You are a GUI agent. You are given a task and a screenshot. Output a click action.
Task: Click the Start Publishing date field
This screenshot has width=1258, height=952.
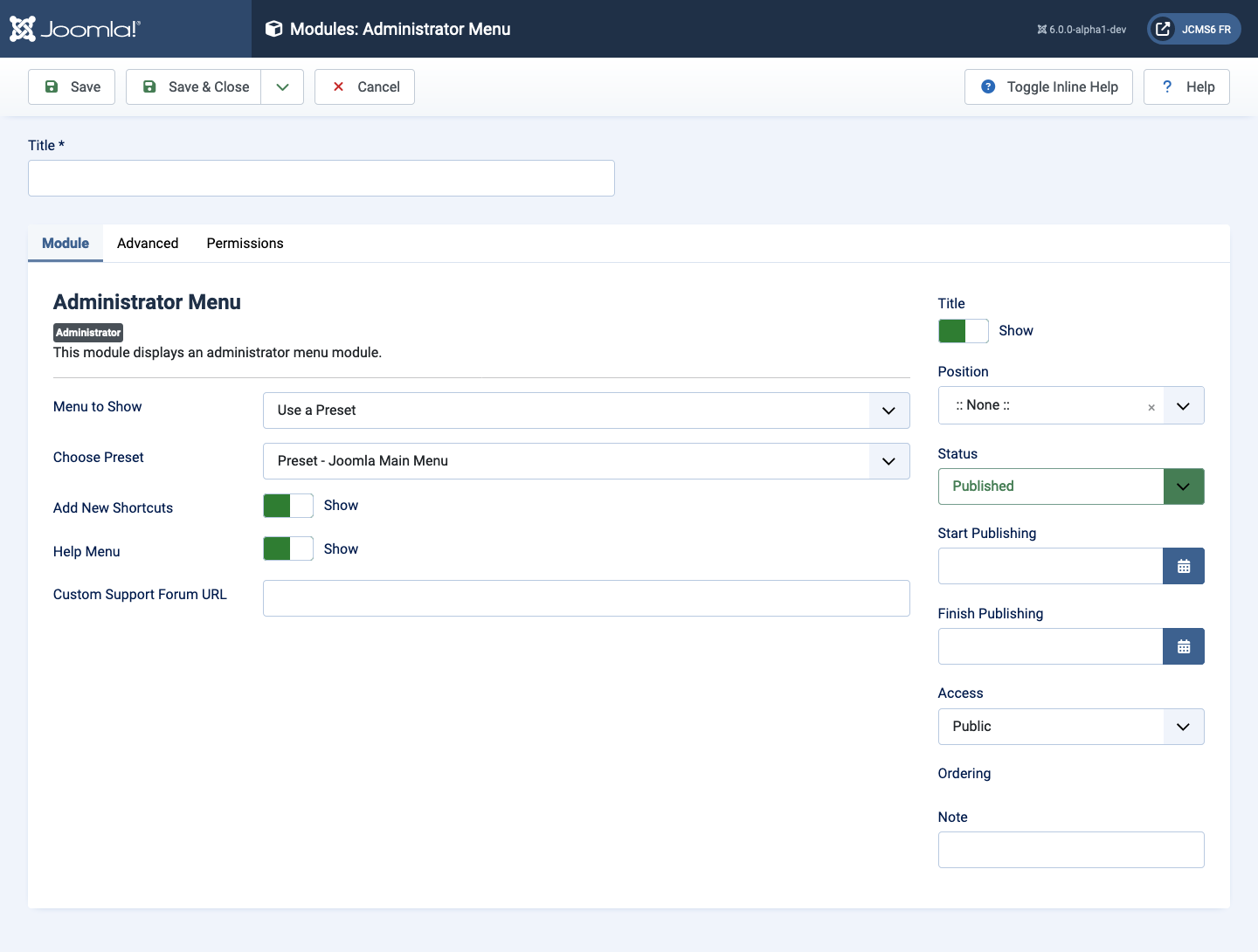(1050, 566)
